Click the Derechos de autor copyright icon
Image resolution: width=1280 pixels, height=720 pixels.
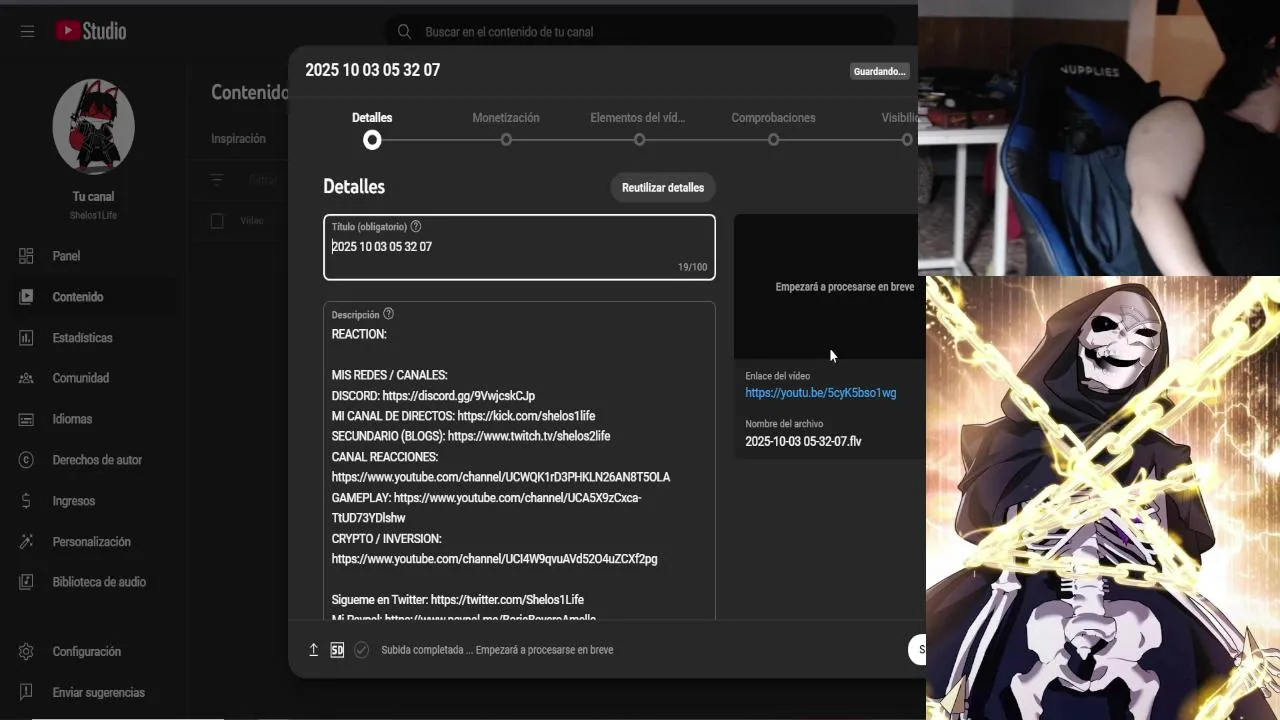tap(26, 460)
